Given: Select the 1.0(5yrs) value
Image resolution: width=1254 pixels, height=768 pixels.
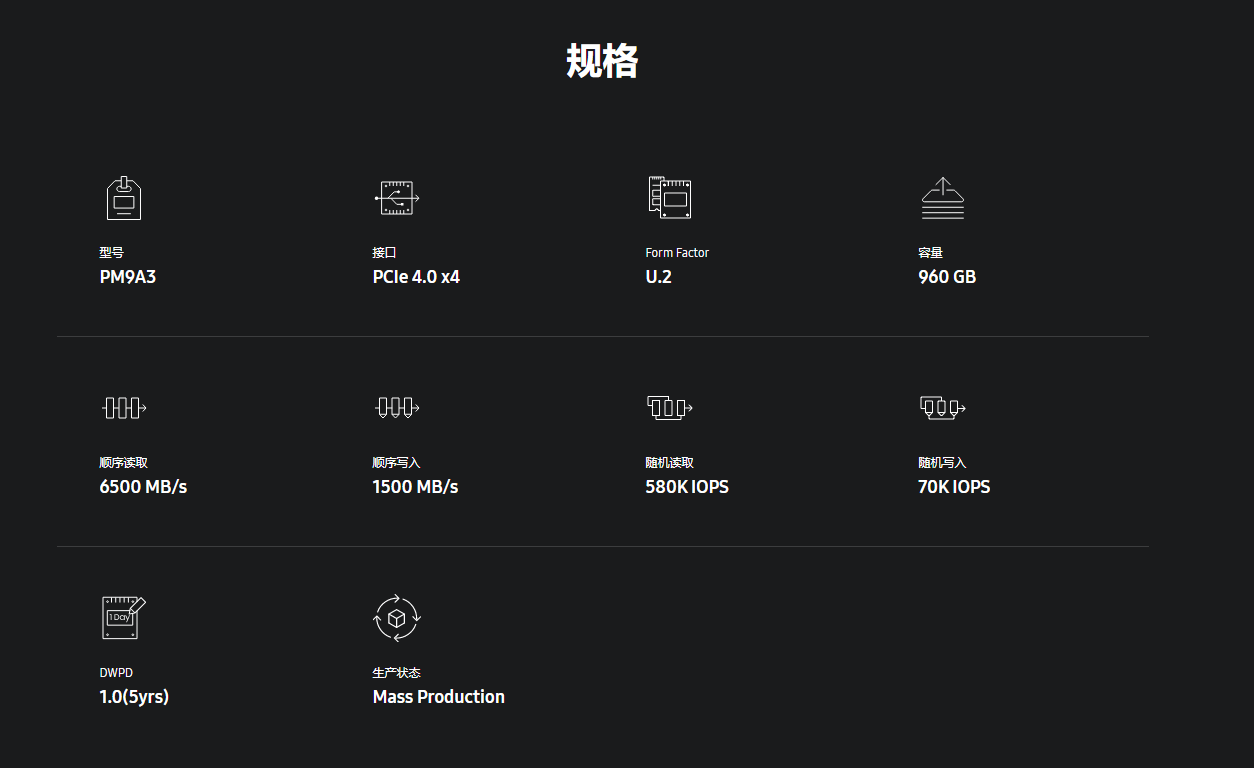Looking at the screenshot, I should (134, 697).
